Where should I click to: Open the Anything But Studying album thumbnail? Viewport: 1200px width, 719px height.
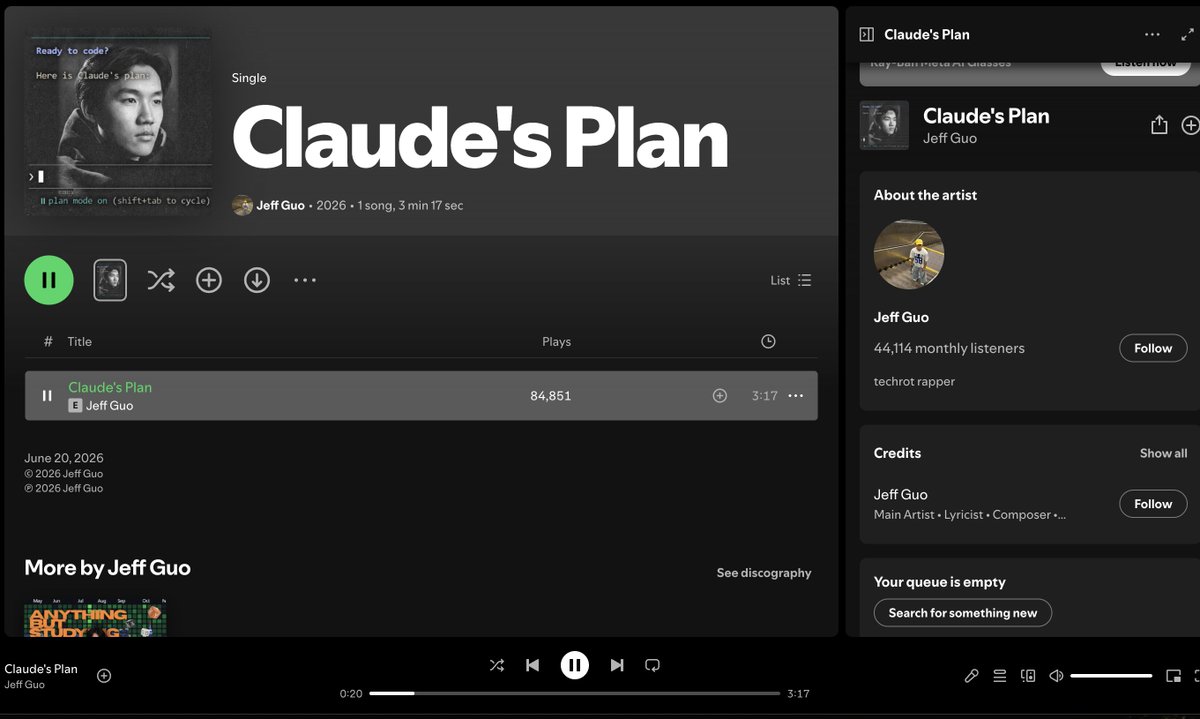coord(95,618)
